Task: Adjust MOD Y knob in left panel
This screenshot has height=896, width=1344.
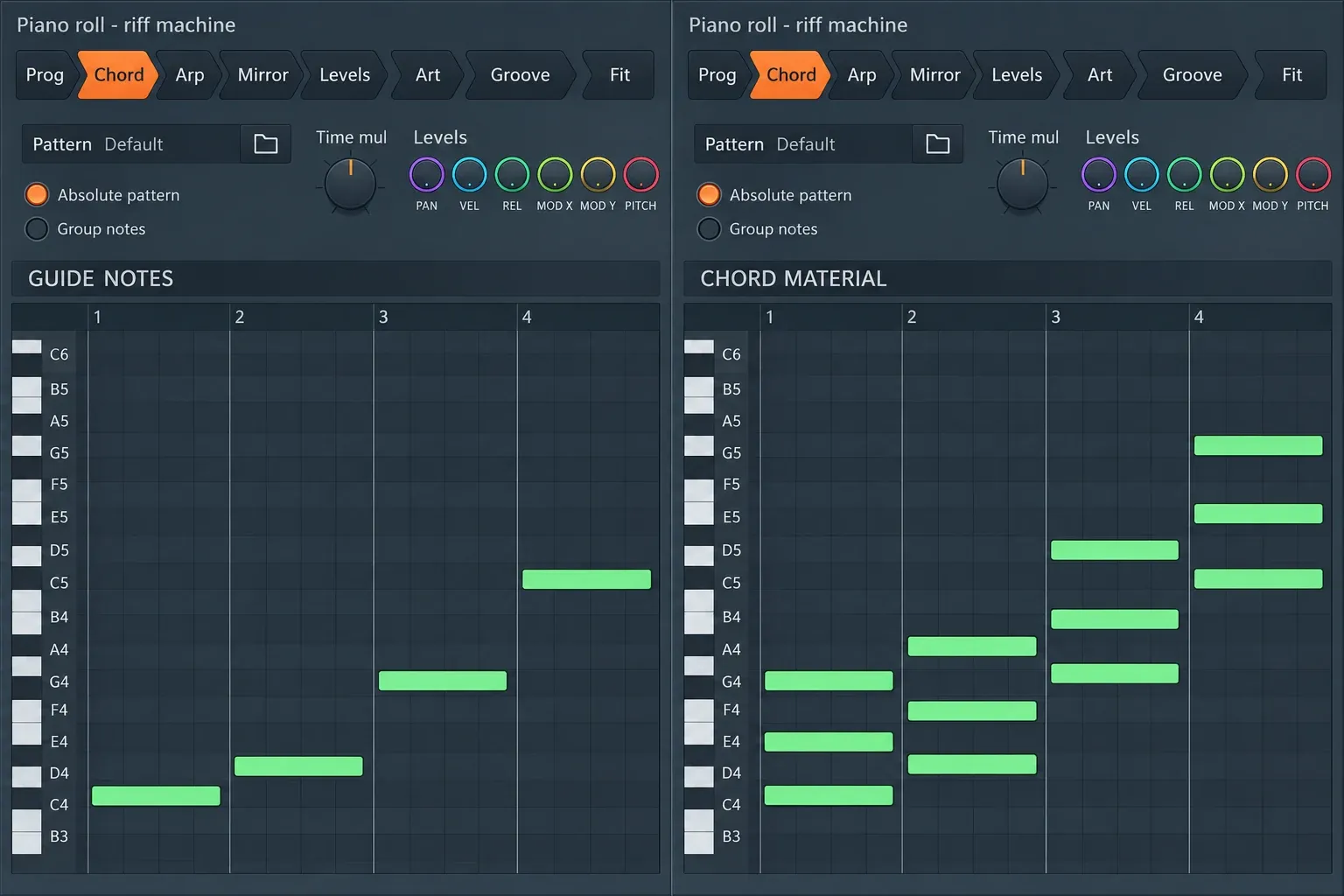Action: click(598, 175)
